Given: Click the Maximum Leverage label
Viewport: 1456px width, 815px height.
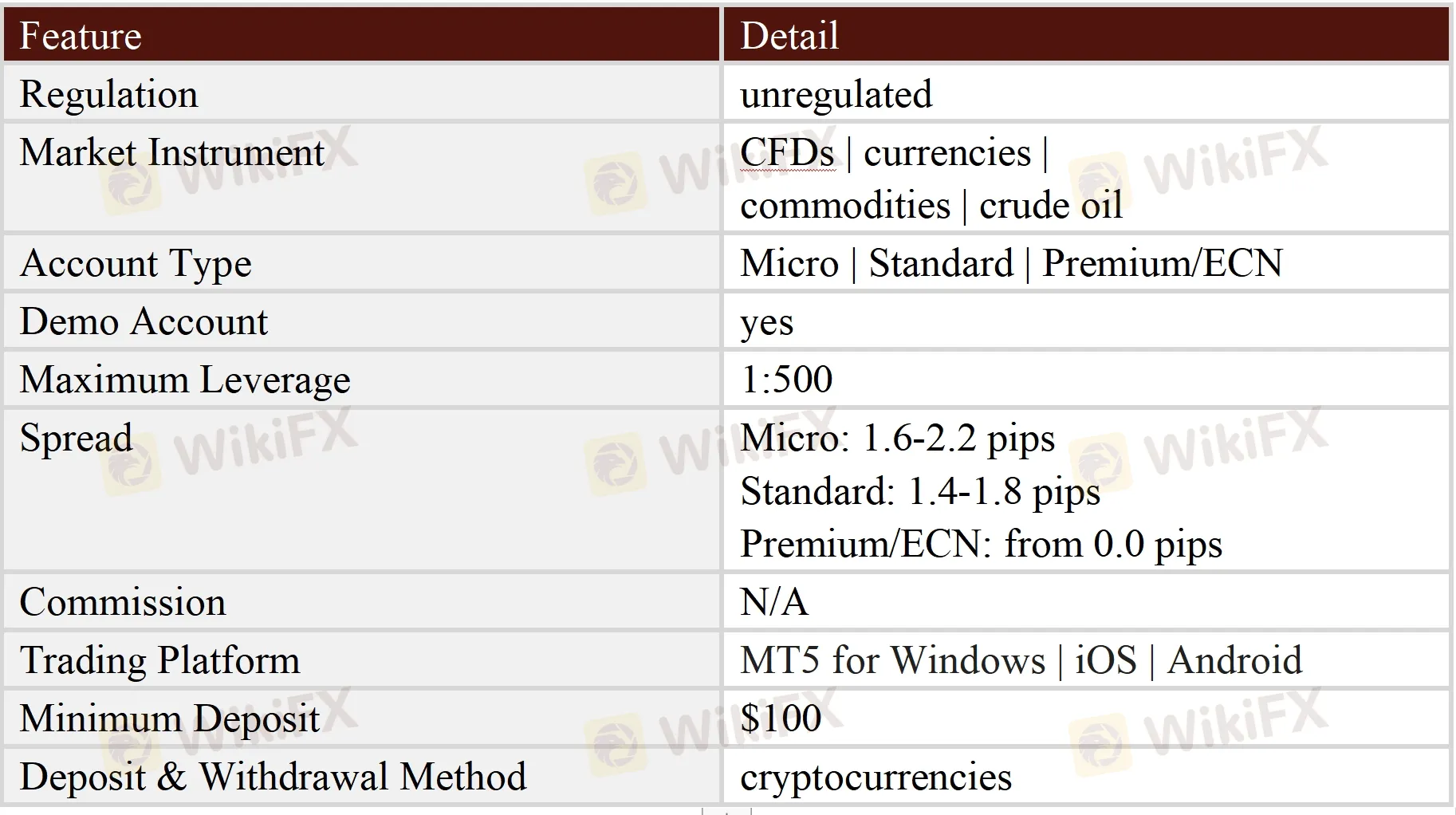Looking at the screenshot, I should pos(185,380).
